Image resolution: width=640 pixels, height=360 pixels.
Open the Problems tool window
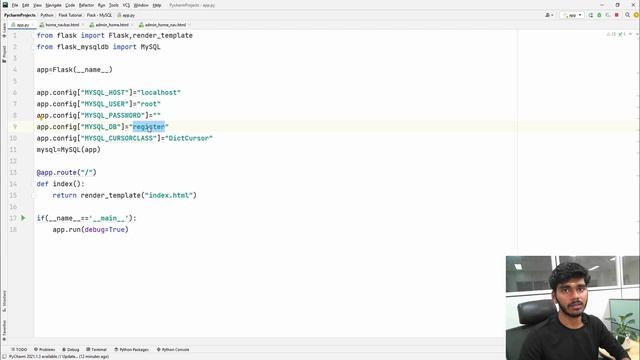[x=44, y=349]
